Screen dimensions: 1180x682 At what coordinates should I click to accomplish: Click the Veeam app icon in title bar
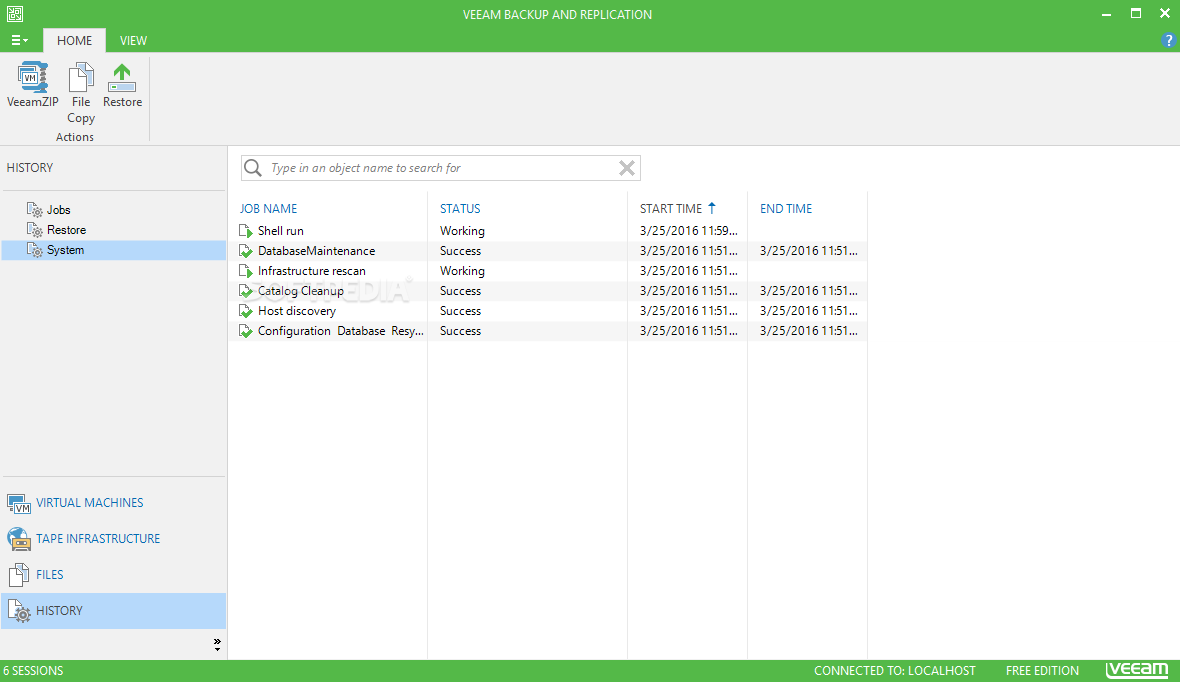click(x=15, y=14)
